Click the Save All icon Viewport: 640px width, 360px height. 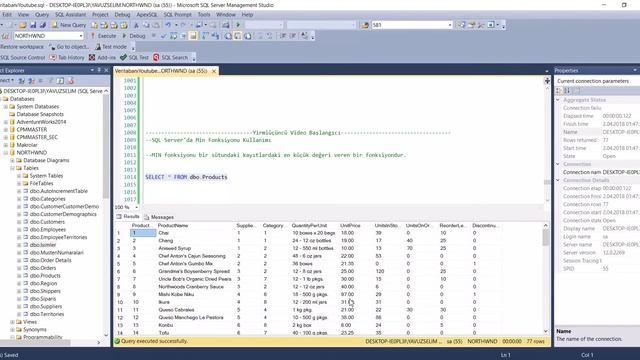click(x=42, y=25)
